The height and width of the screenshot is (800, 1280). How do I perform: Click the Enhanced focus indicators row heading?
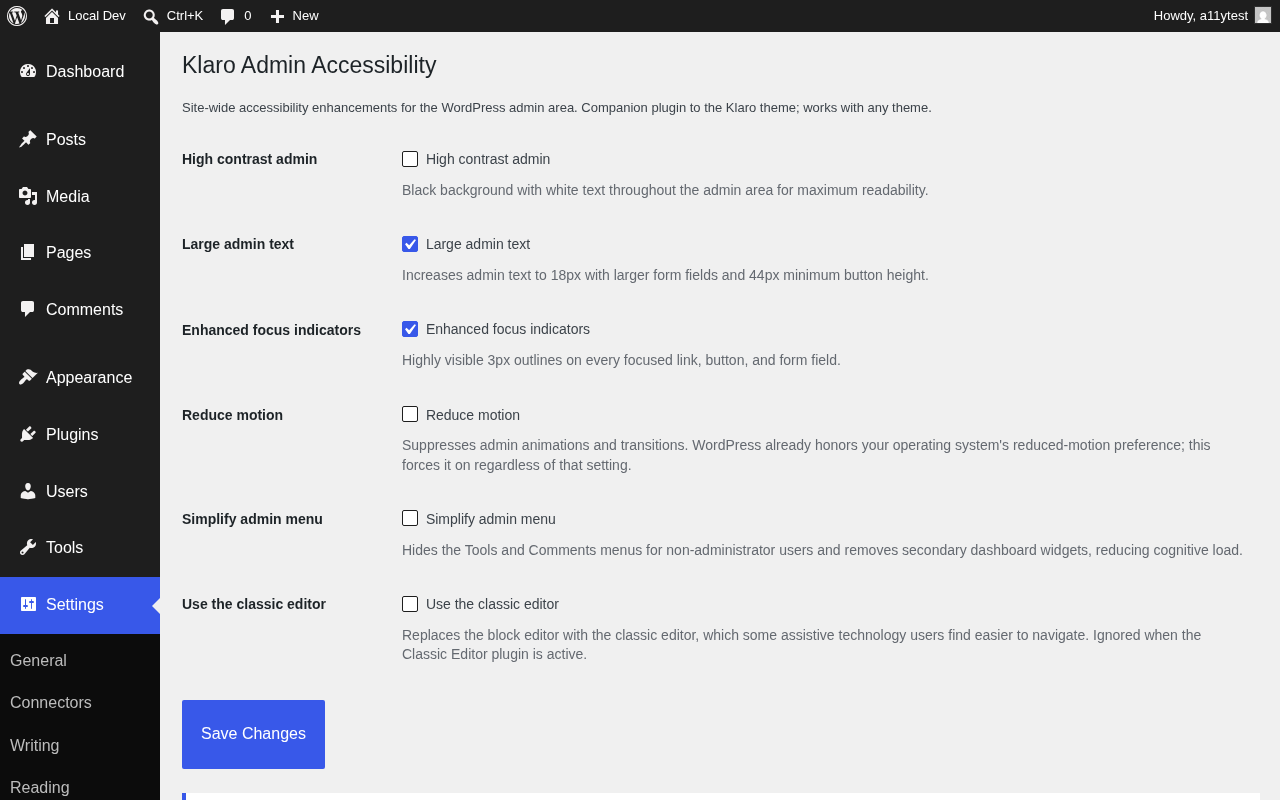(x=272, y=330)
